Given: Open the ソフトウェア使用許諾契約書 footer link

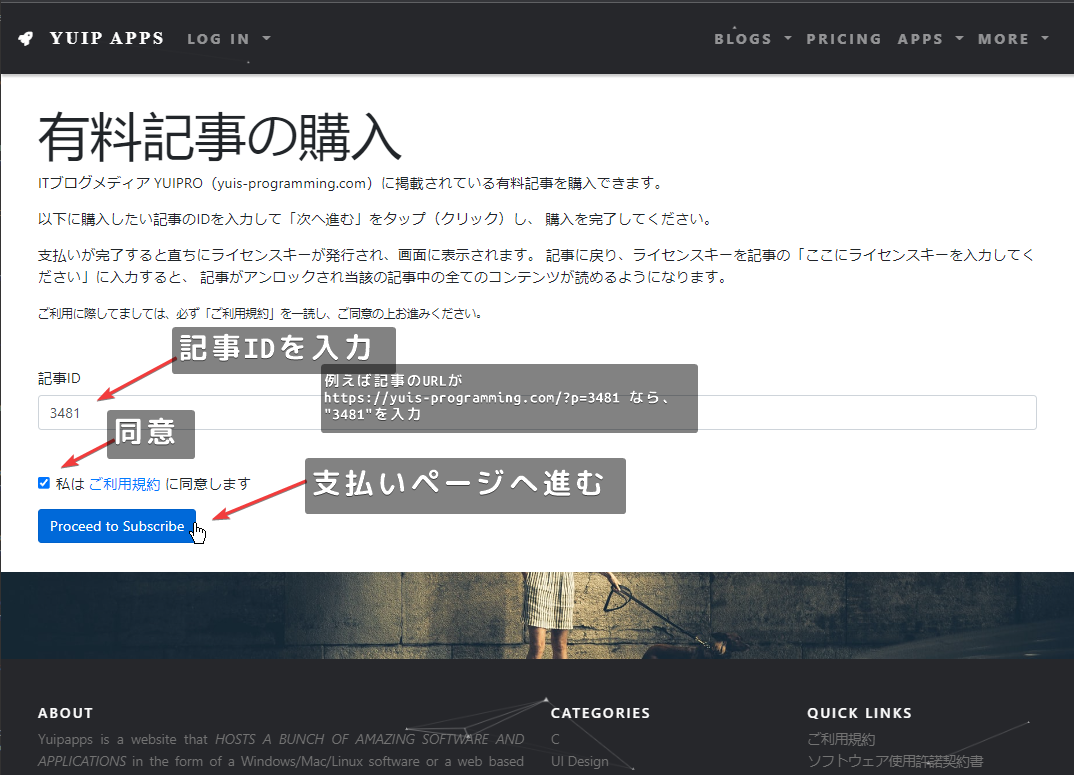Looking at the screenshot, I should 895,761.
